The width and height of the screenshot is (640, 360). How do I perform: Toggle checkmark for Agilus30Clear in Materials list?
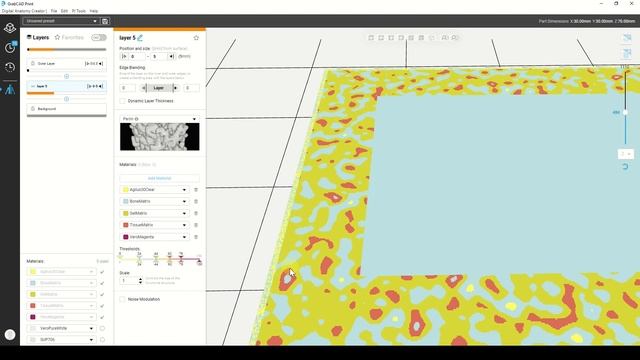pyautogui.click(x=102, y=272)
